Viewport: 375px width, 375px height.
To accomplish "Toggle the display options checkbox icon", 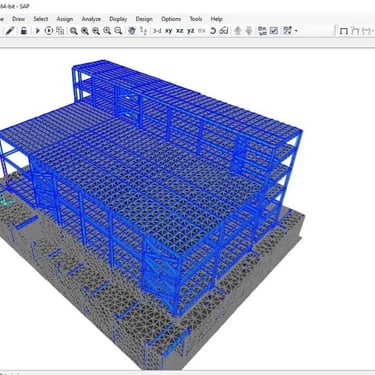I will click(x=274, y=31).
